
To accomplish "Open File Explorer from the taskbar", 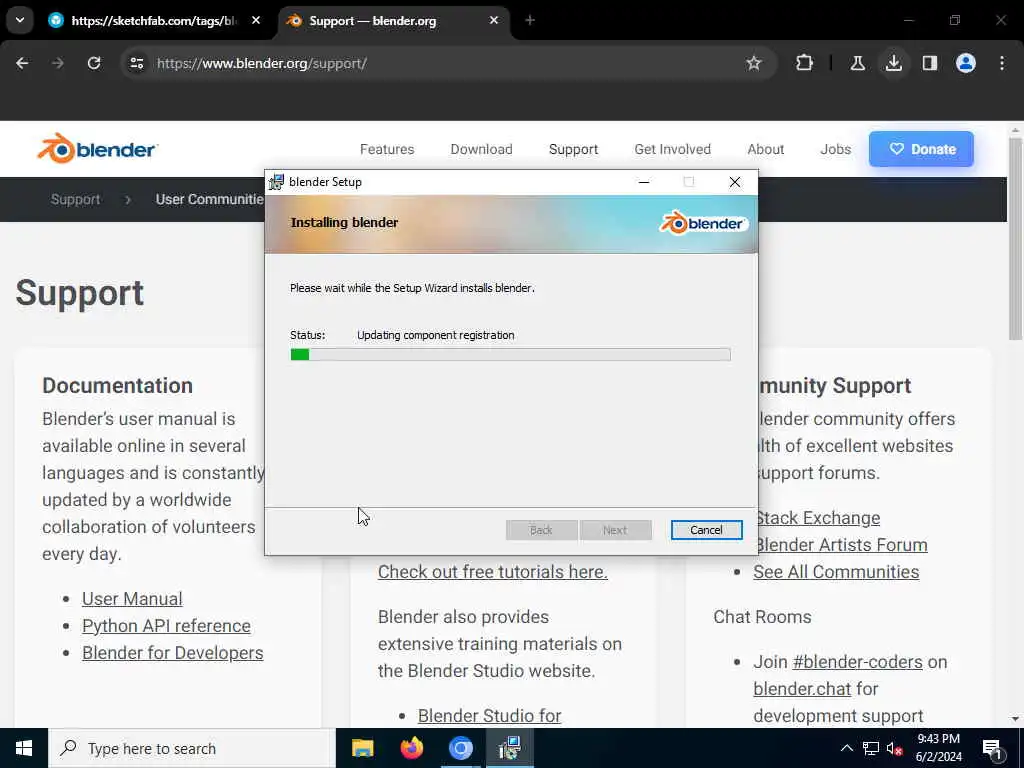I will click(x=362, y=748).
